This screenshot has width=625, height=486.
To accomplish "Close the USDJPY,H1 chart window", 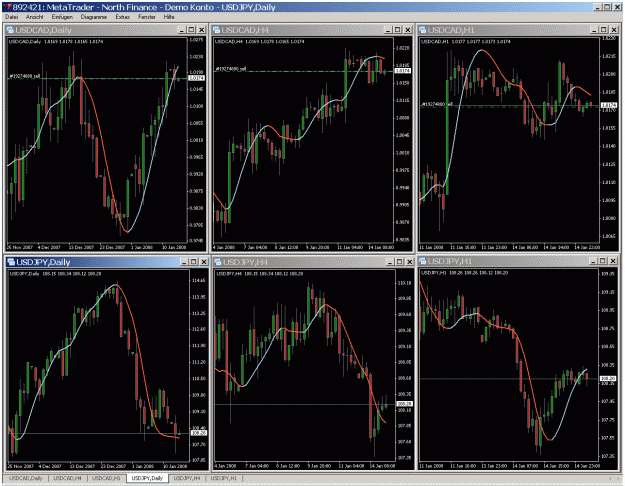I will [614, 261].
